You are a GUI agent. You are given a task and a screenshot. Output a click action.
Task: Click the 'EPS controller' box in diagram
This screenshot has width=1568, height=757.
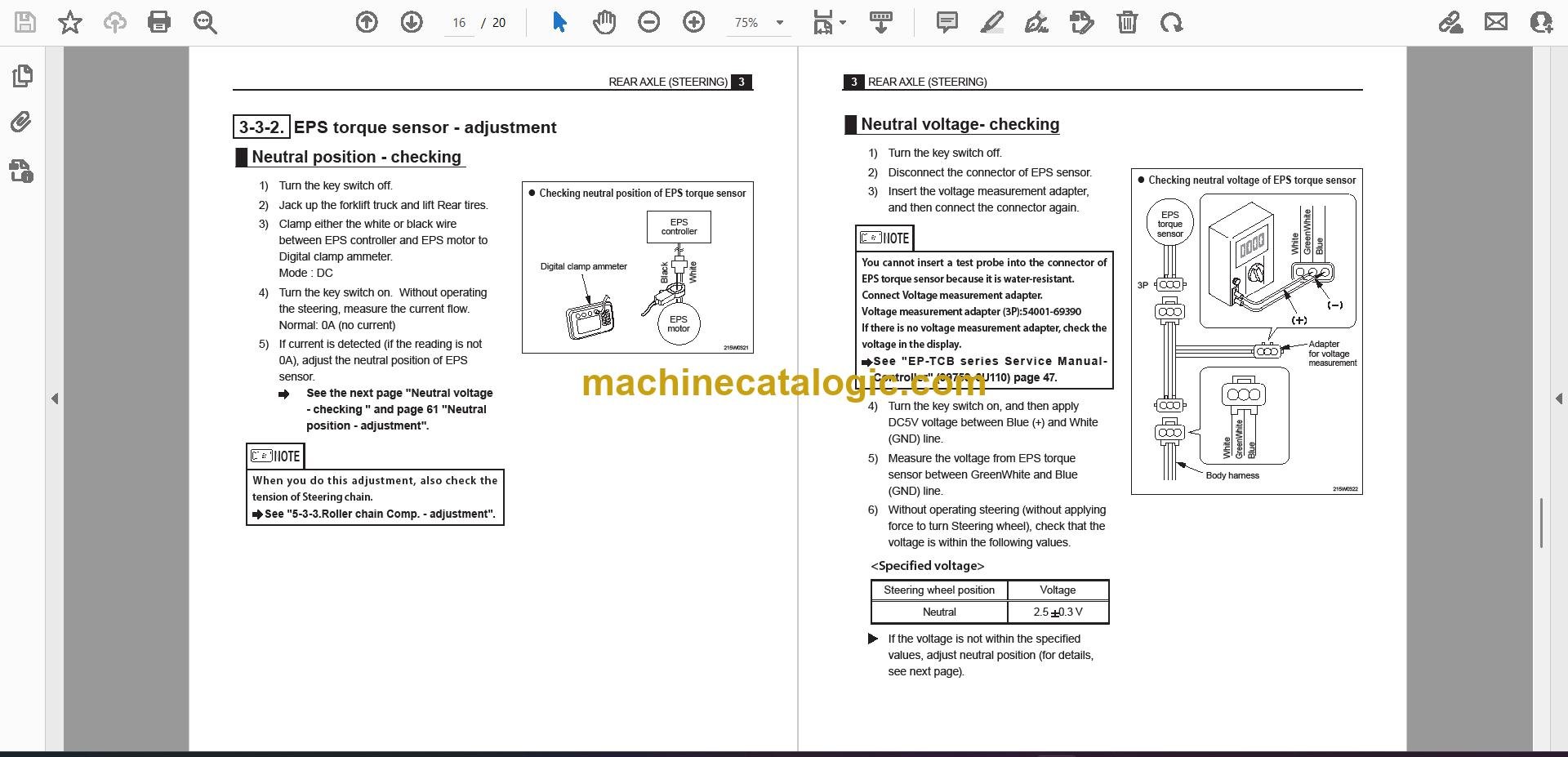point(679,226)
